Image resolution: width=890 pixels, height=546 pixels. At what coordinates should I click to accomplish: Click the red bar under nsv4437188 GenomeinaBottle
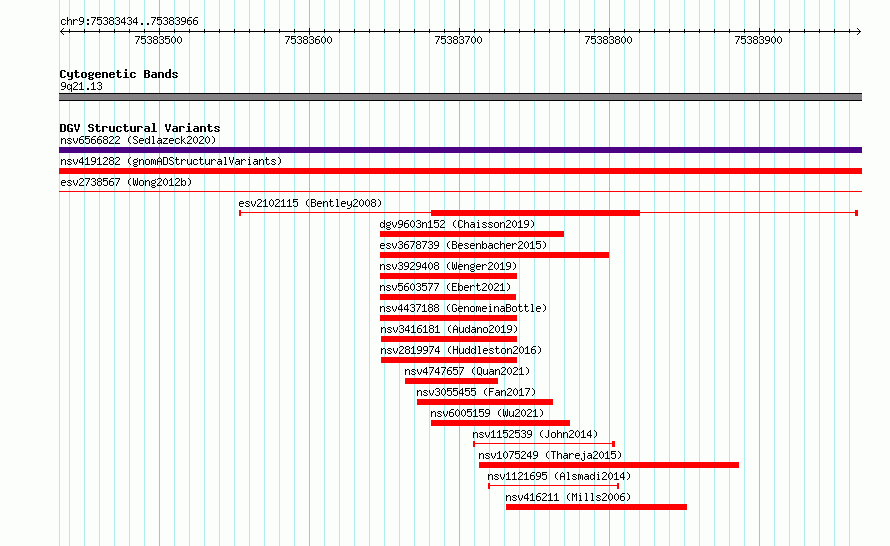click(448, 318)
